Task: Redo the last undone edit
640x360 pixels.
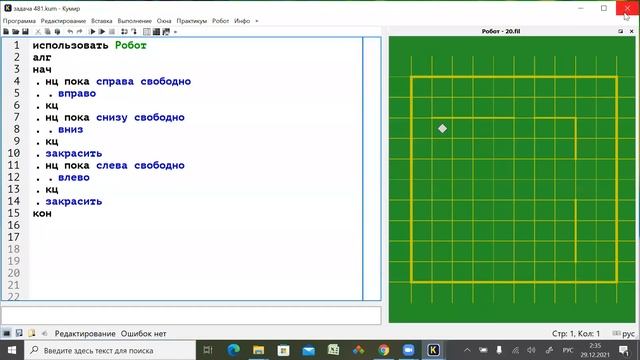Action: coord(79,31)
